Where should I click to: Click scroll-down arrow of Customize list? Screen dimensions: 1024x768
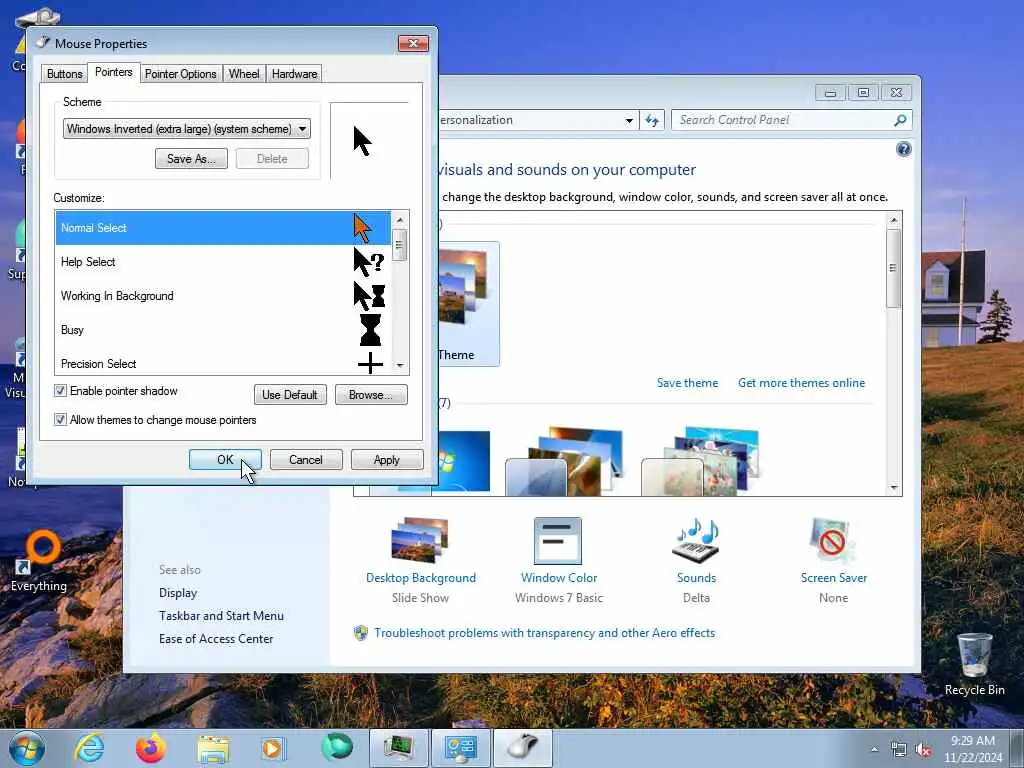coord(400,366)
